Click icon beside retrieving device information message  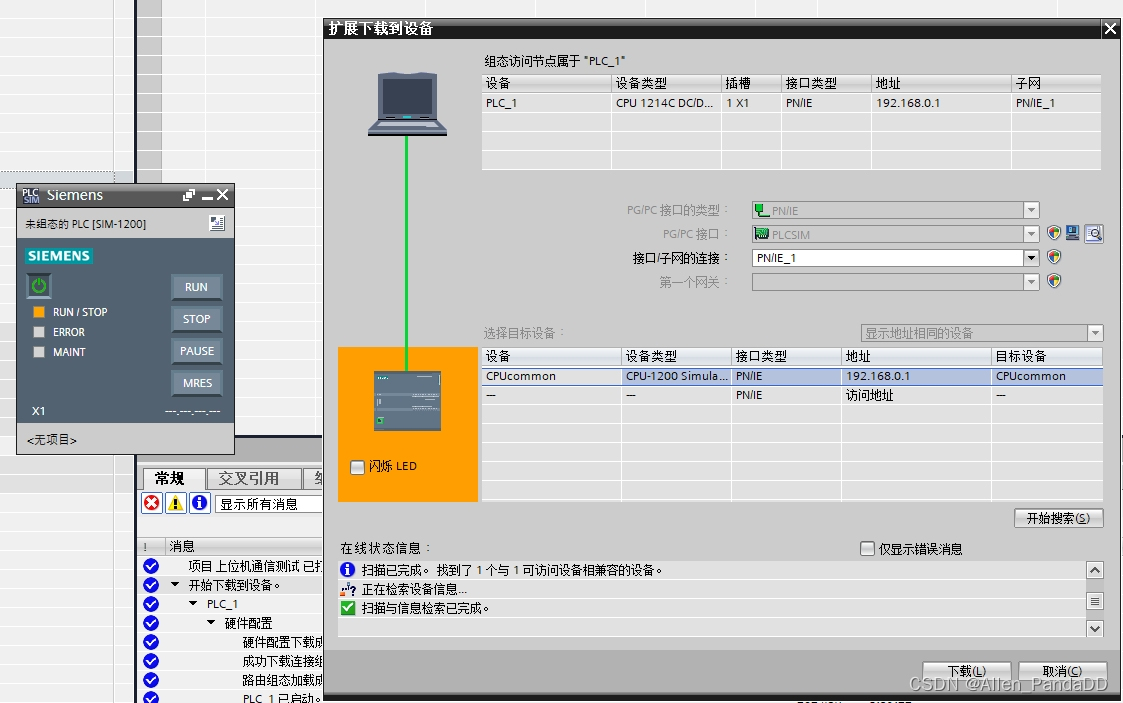[347, 589]
